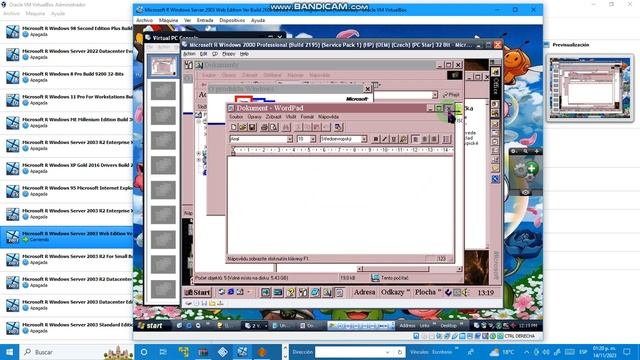The width and height of the screenshot is (640, 360).
Task: Click Cortana circle icon on taskbar
Action: (144, 352)
